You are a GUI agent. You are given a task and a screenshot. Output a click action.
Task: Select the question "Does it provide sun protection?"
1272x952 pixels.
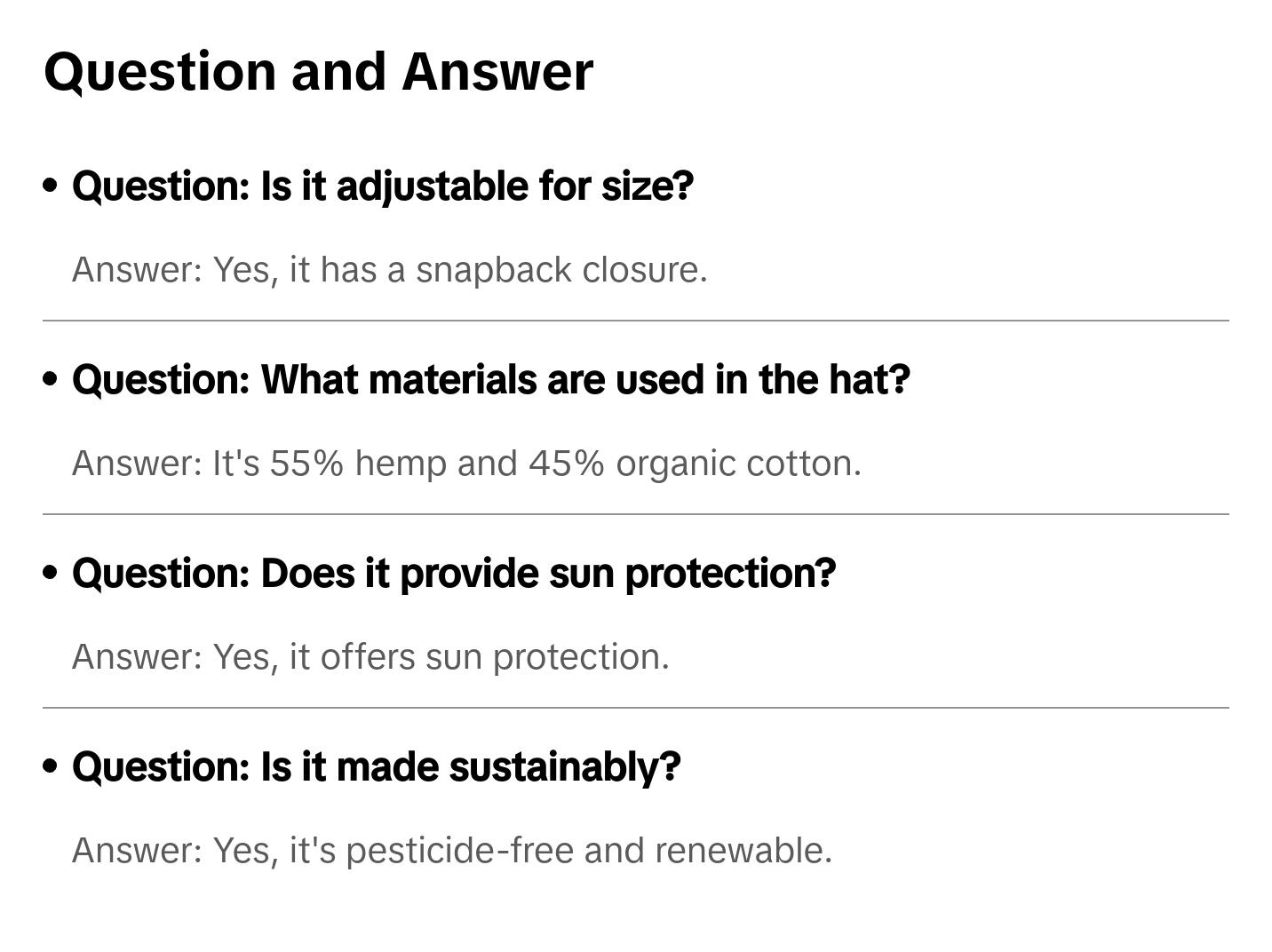tap(453, 574)
